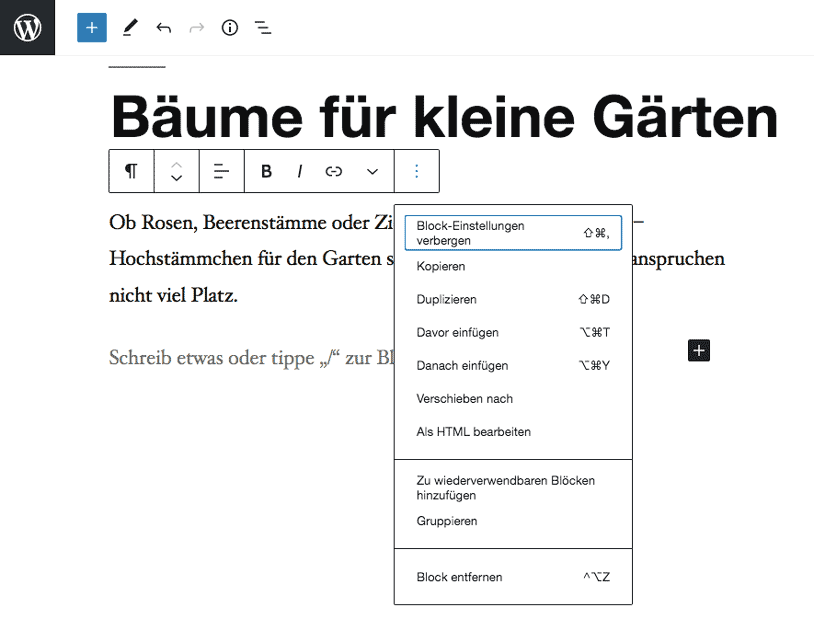Select Davor einfügen
This screenshot has height=619, width=814.
click(x=513, y=332)
